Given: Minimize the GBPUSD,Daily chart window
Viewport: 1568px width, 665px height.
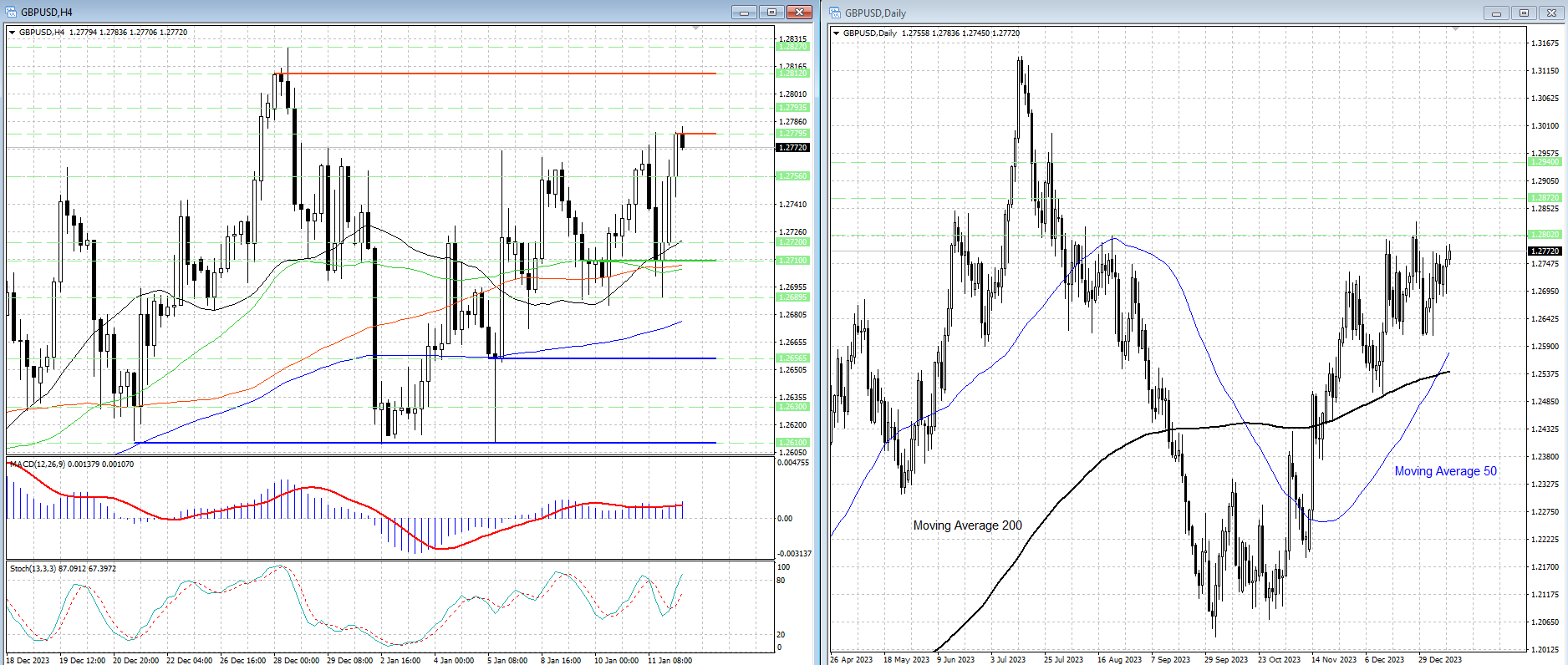Looking at the screenshot, I should tap(1496, 13).
